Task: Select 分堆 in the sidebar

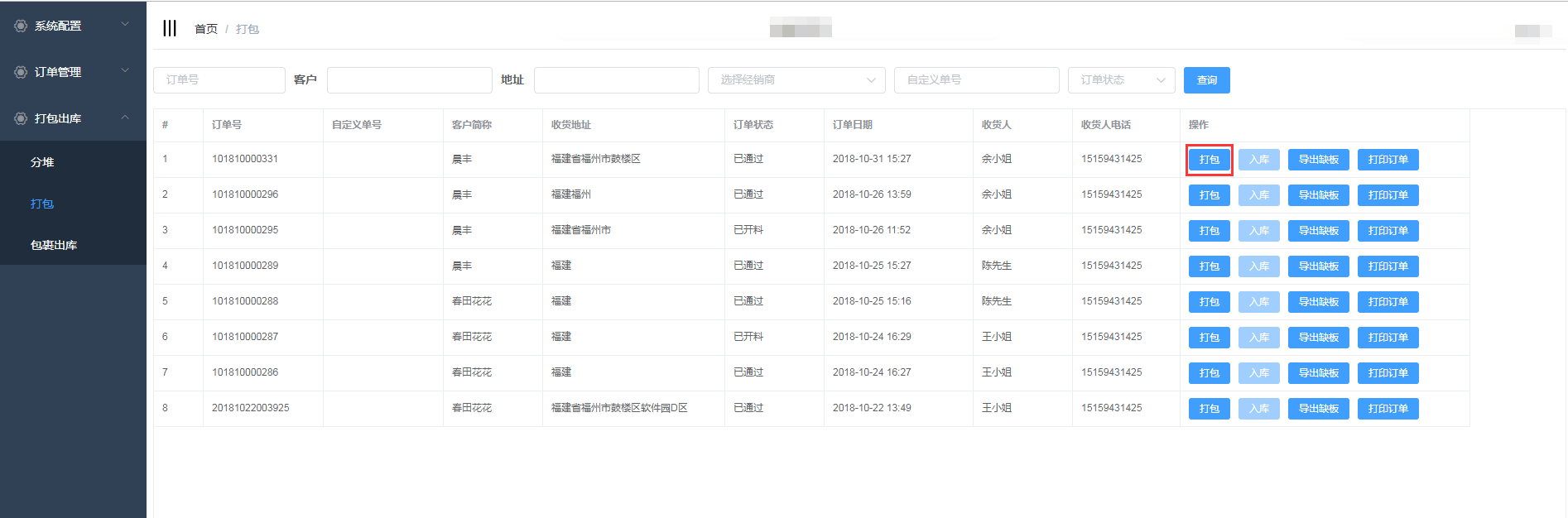Action: click(x=42, y=162)
